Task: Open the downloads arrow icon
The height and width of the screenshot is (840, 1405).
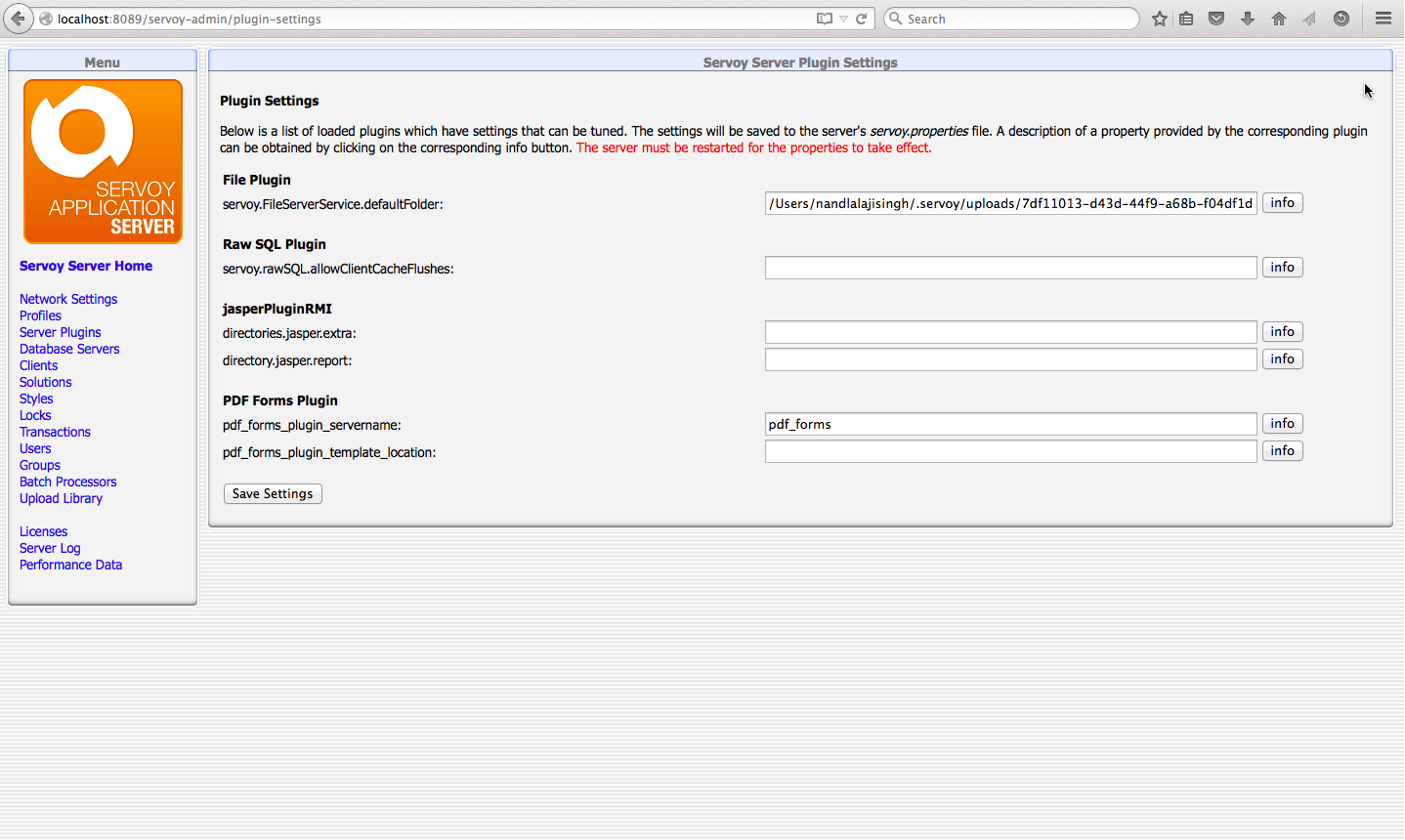Action: tap(1248, 19)
